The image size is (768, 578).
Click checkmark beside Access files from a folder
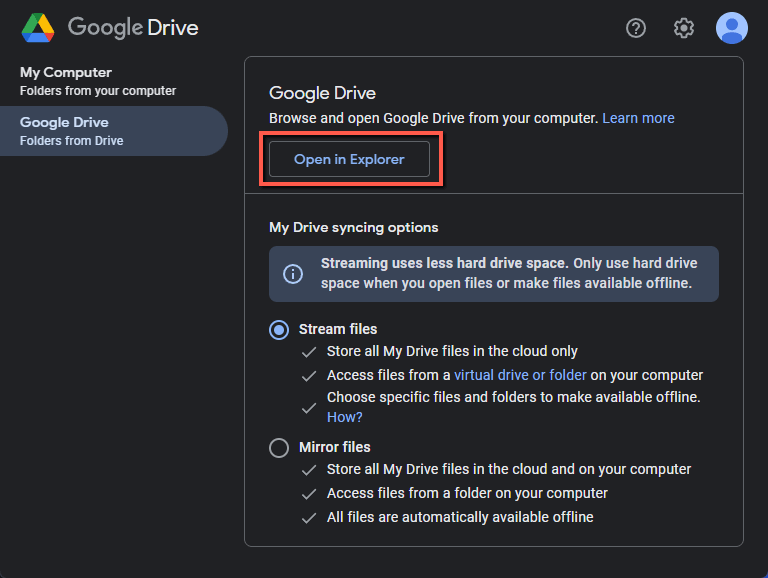point(309,494)
